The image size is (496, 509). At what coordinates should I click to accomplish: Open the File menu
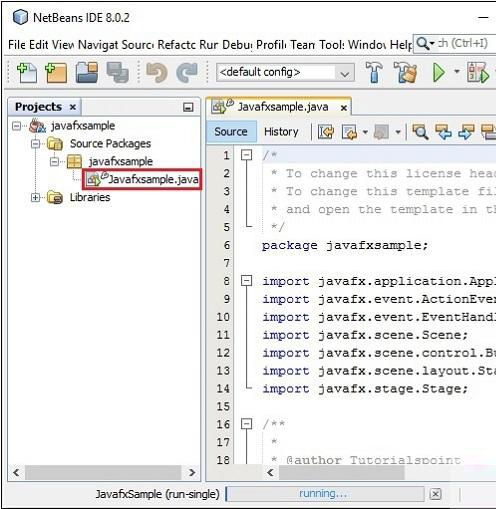tap(17, 44)
